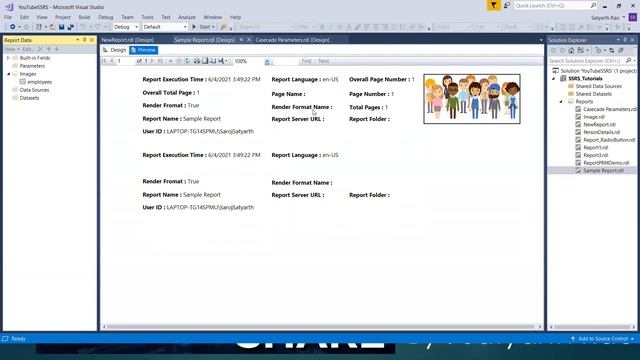Click the Quick Launch search magnifier
The image size is (640, 360).
pyautogui.click(x=593, y=5)
